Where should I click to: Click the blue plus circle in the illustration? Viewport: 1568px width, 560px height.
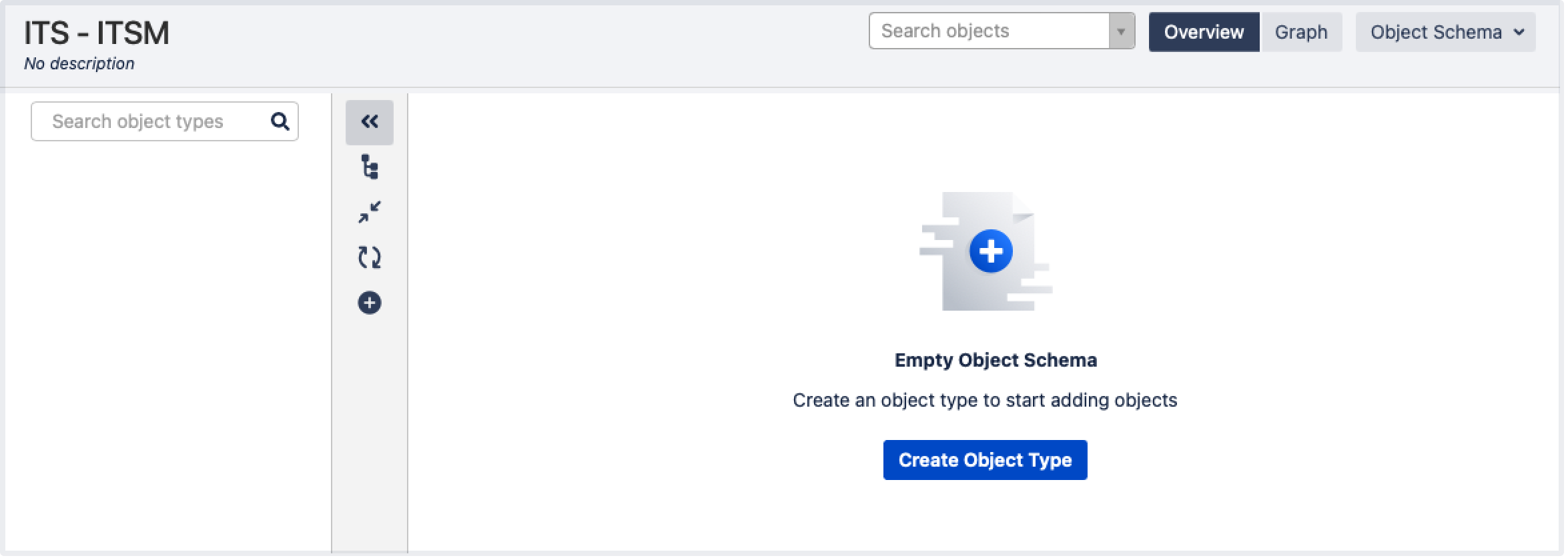click(x=992, y=251)
